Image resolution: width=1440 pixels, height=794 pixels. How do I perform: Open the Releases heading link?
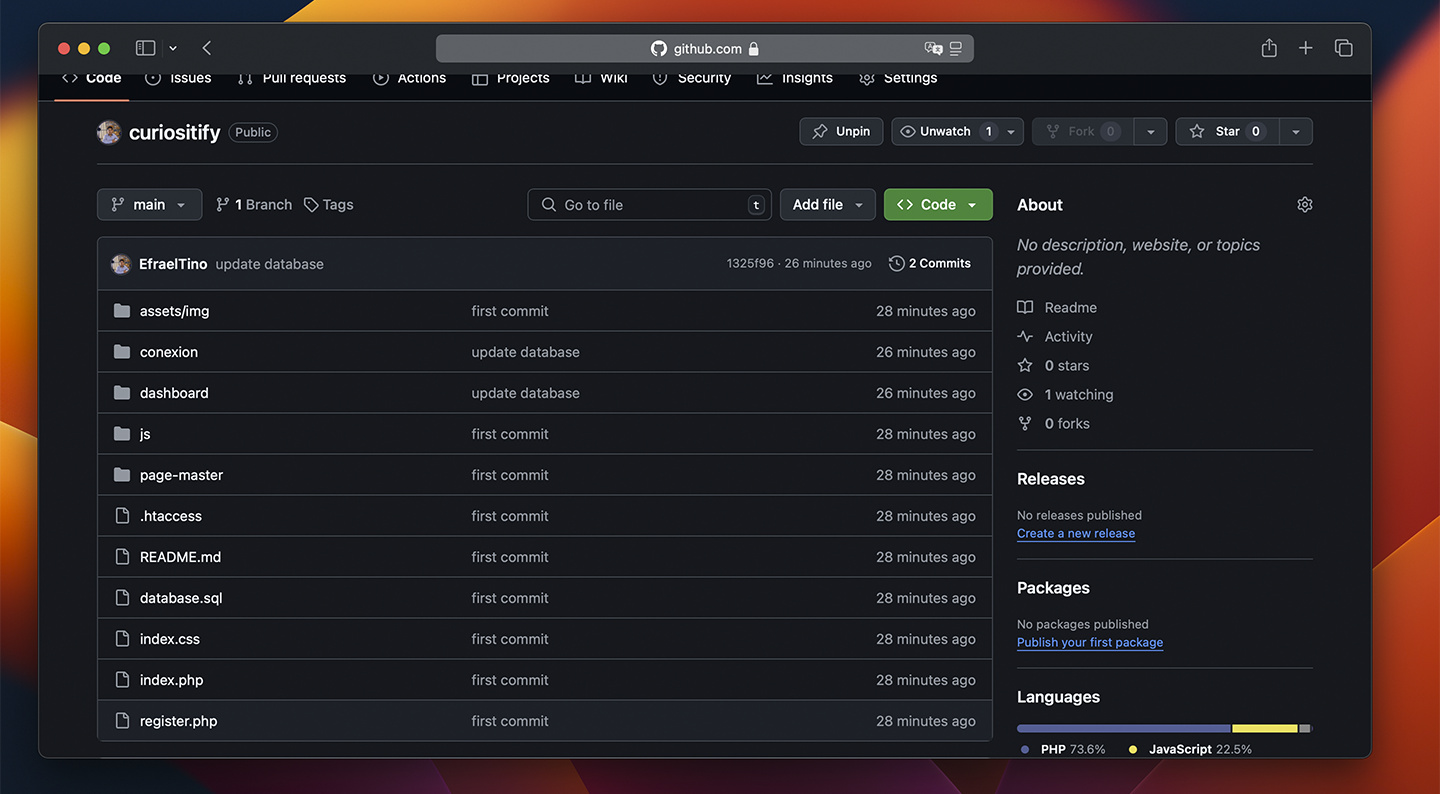click(1051, 479)
